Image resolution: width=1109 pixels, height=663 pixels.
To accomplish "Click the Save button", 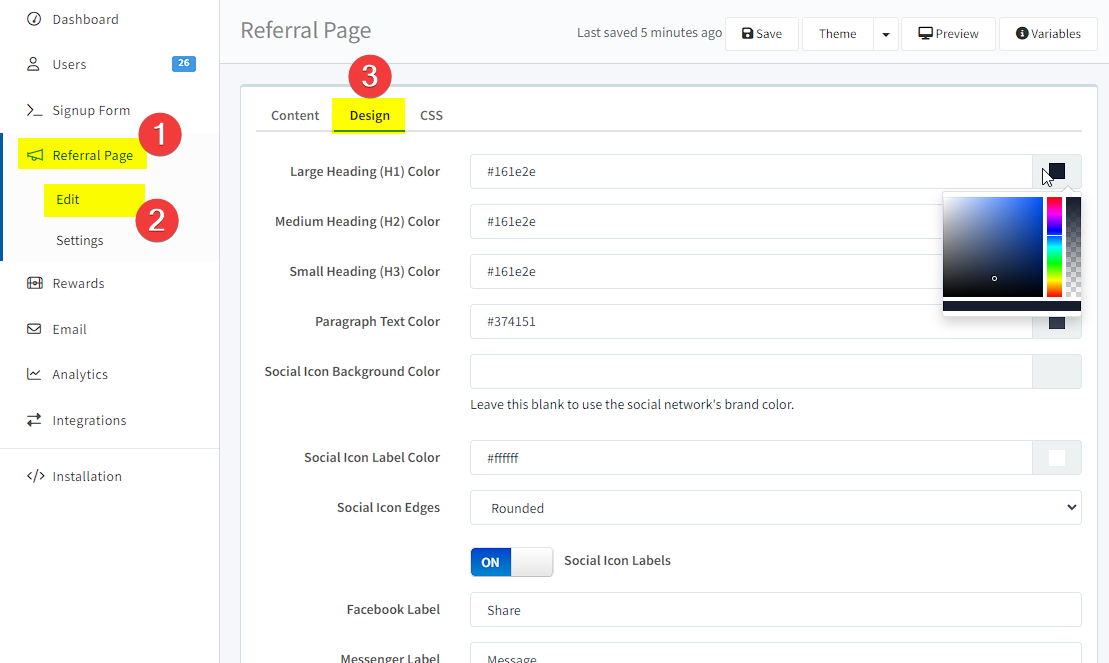I will [x=761, y=33].
